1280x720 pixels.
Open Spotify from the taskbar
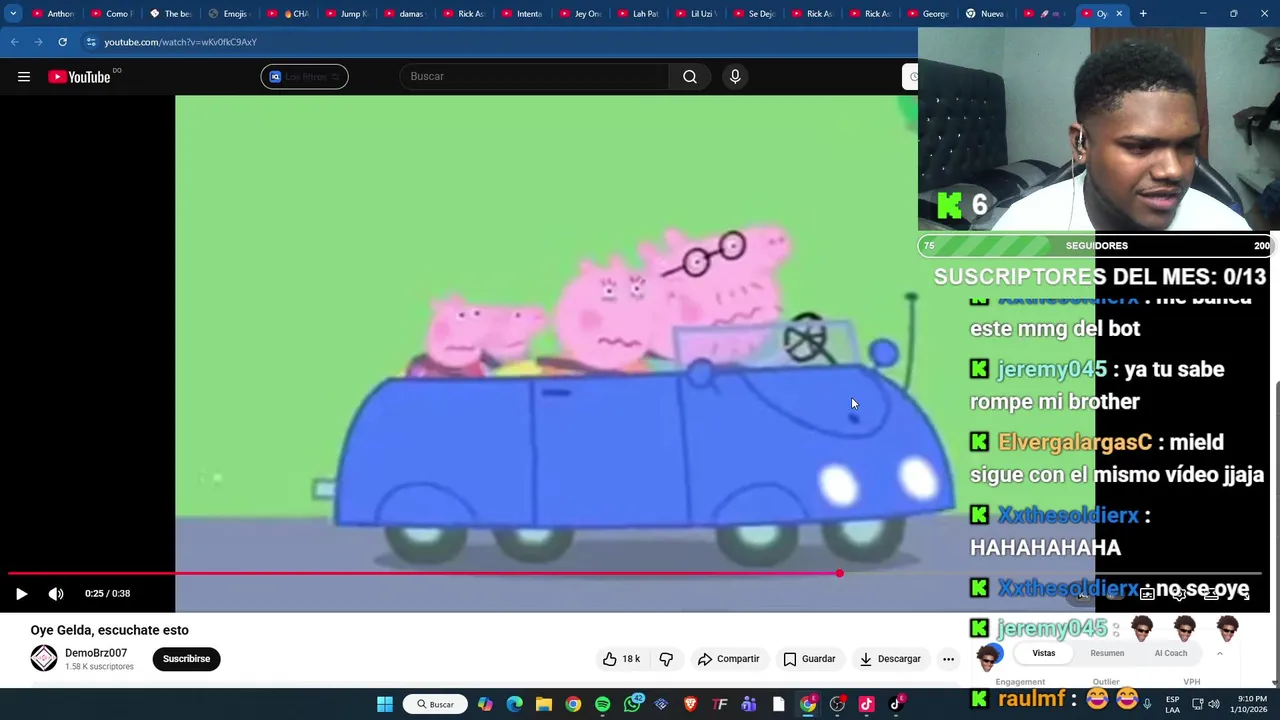point(602,704)
